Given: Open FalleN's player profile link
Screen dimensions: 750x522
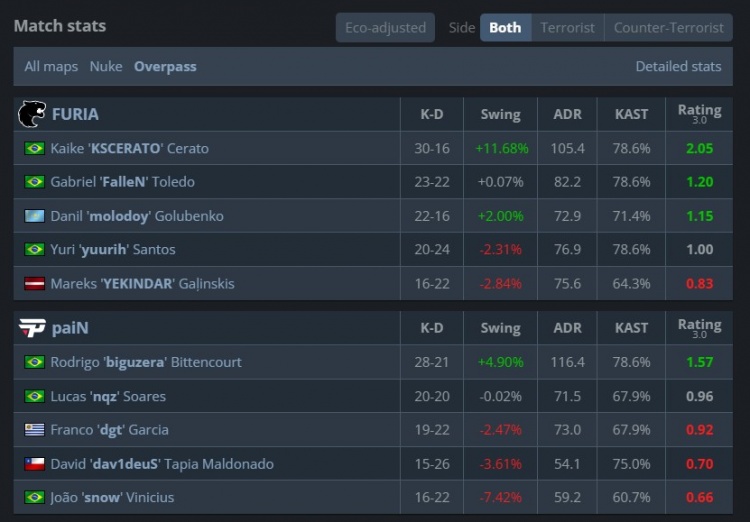Looking at the screenshot, I should (x=122, y=182).
